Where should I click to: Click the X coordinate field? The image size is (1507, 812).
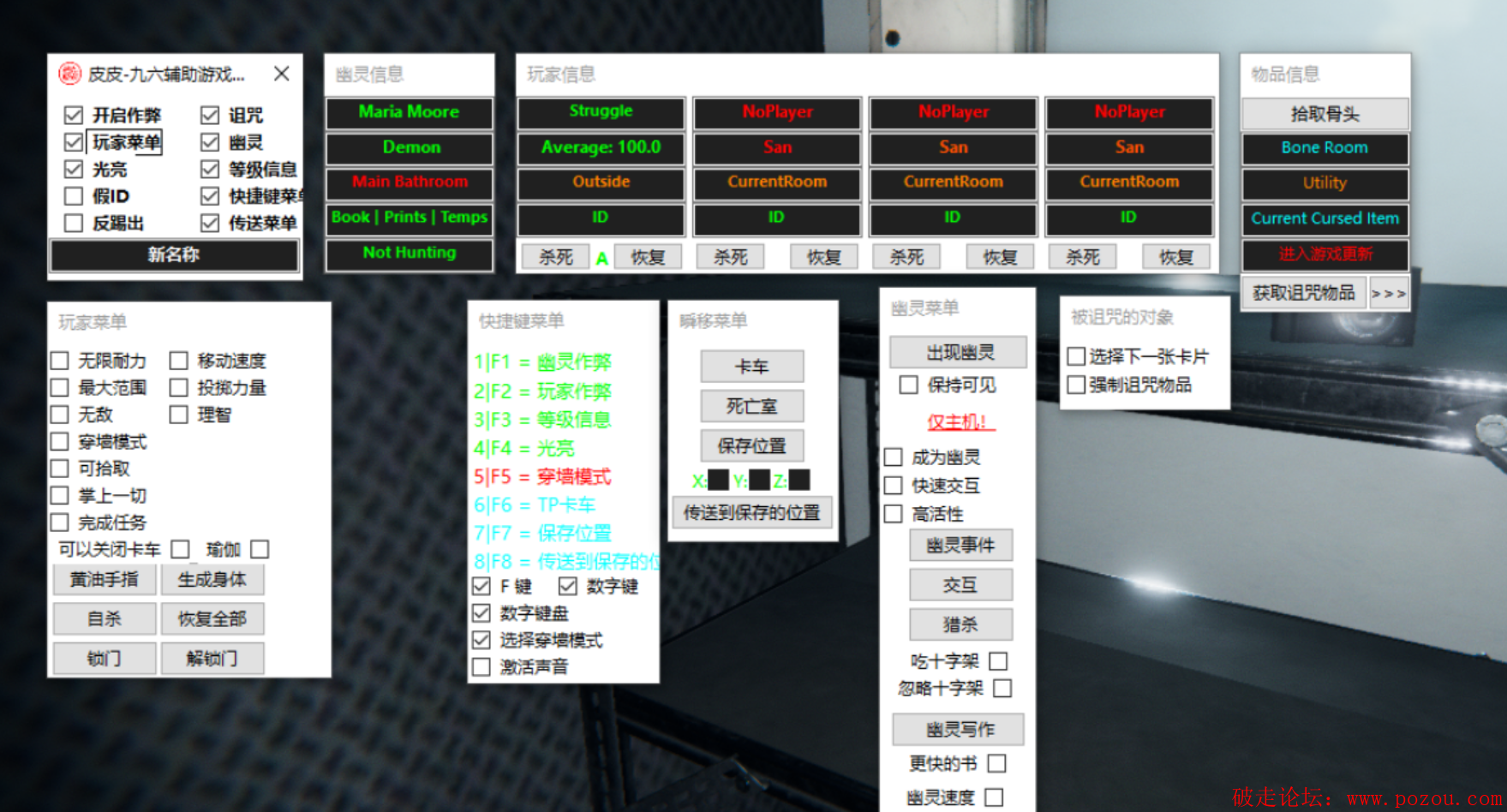point(718,481)
